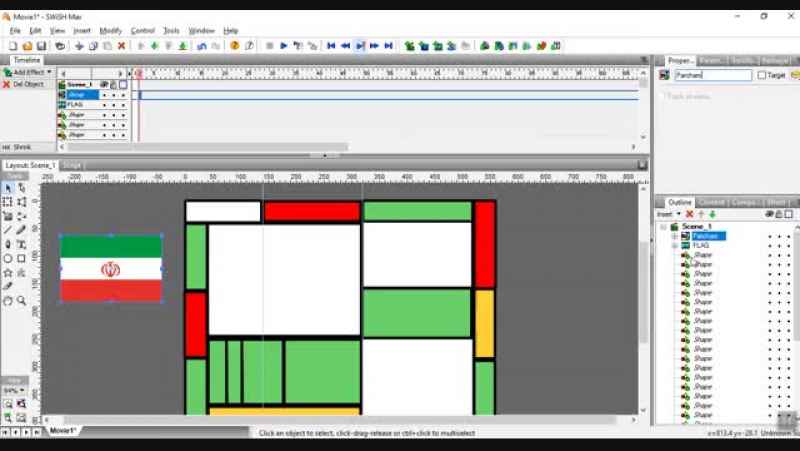800x451 pixels.
Task: Switch to the Content tab
Action: click(712, 202)
